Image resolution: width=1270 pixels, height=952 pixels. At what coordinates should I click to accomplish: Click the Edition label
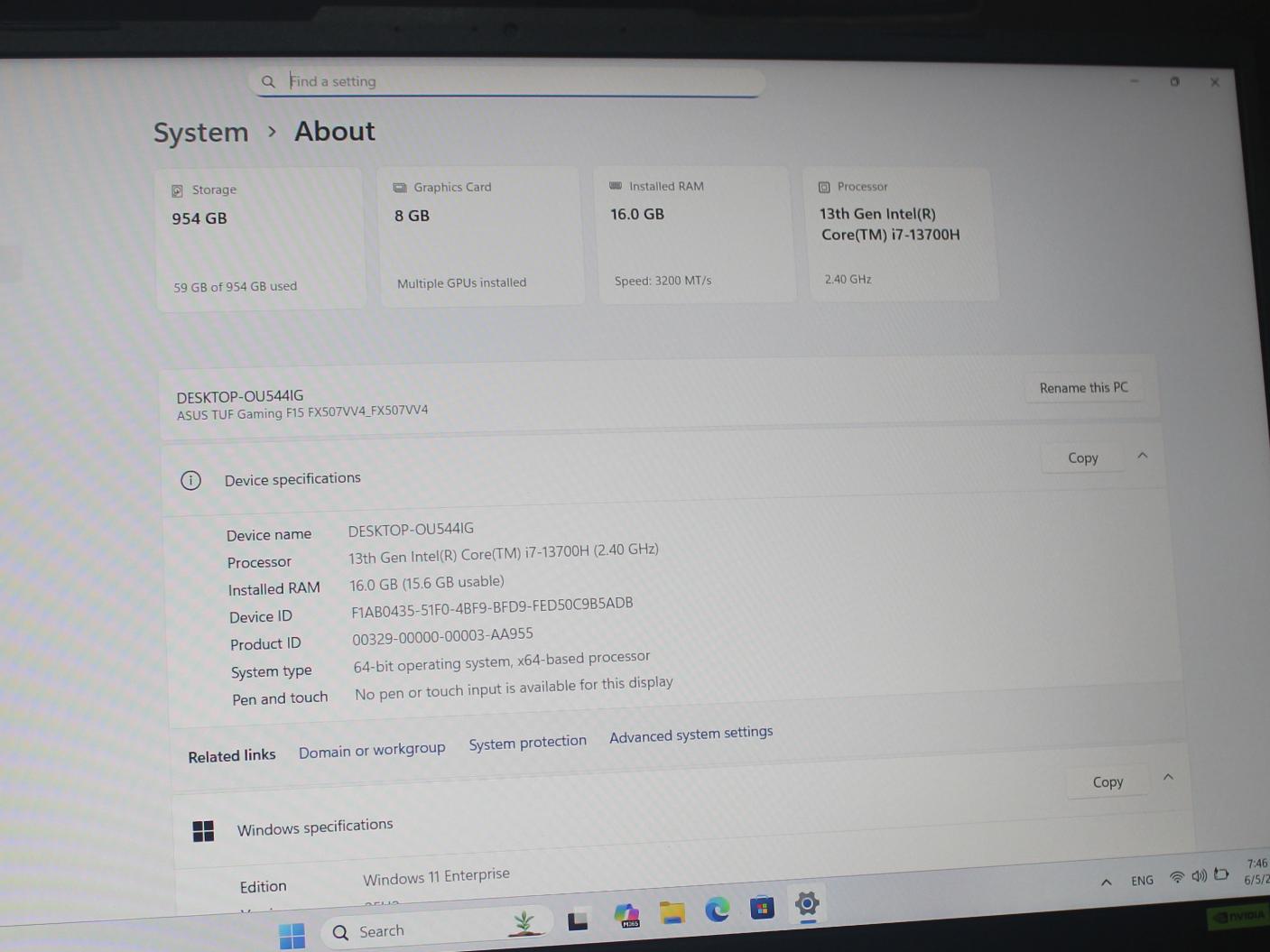pyautogui.click(x=263, y=887)
